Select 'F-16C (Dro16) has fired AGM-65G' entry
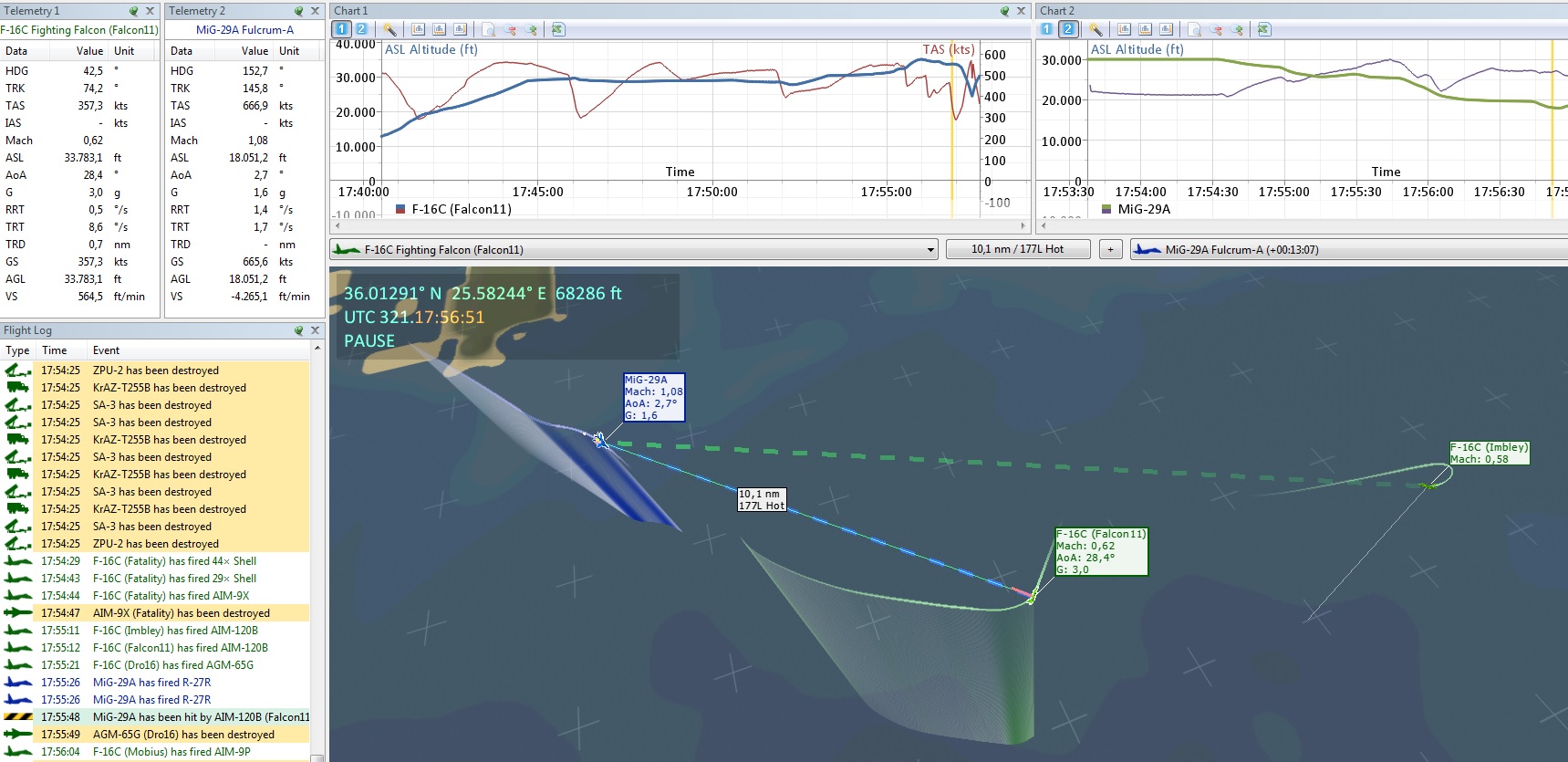The image size is (1568, 762). [x=155, y=665]
